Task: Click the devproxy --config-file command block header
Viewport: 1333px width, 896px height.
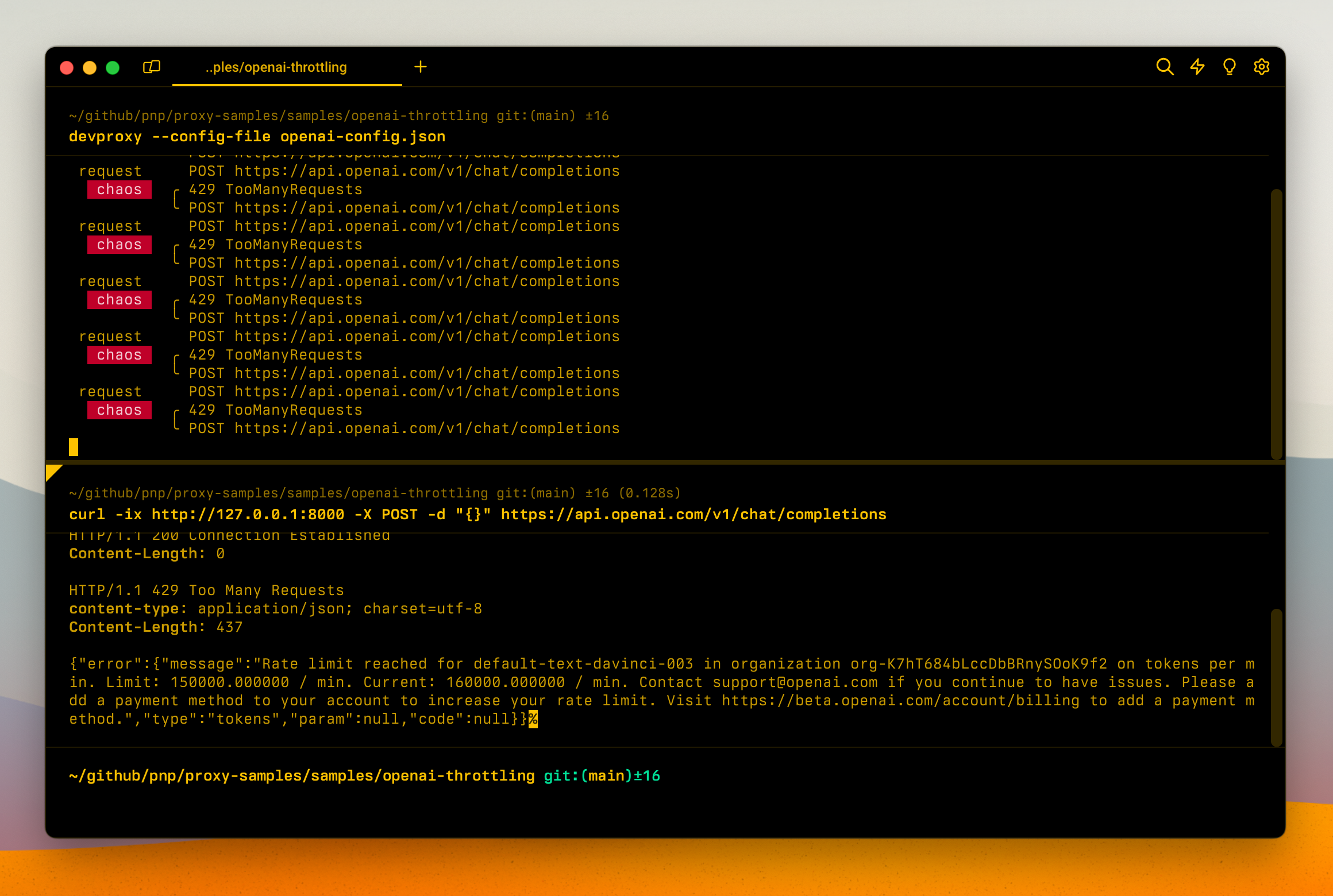Action: pos(257,137)
